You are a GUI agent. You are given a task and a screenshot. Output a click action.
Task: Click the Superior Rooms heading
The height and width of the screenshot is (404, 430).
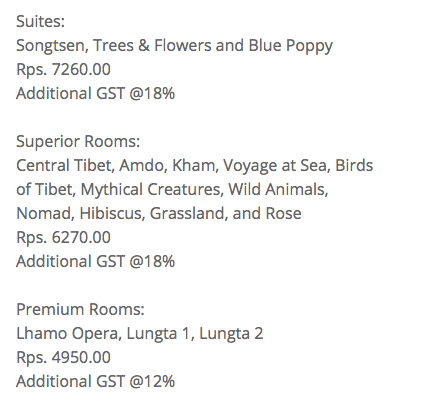tap(78, 142)
